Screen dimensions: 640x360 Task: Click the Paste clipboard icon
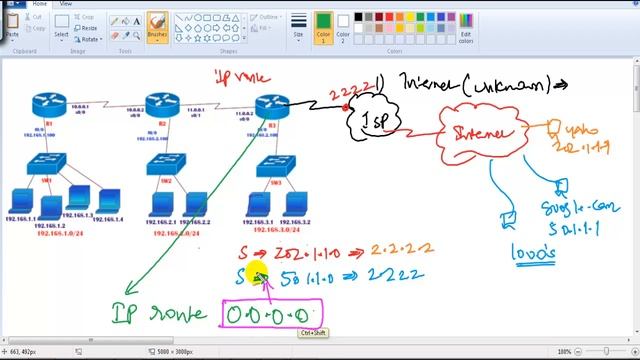coord(12,21)
